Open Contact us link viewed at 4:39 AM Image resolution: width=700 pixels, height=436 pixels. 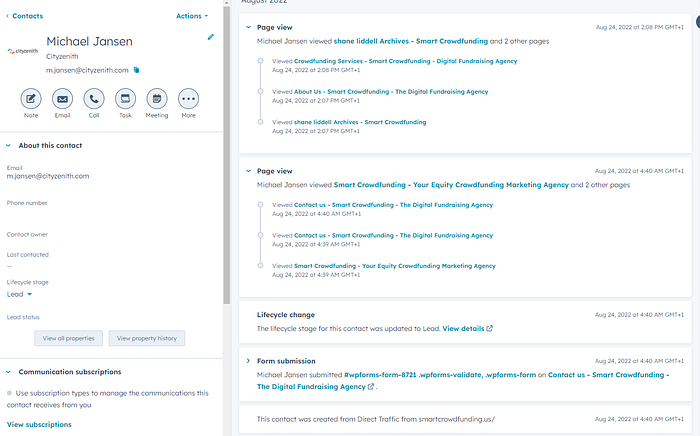(393, 235)
